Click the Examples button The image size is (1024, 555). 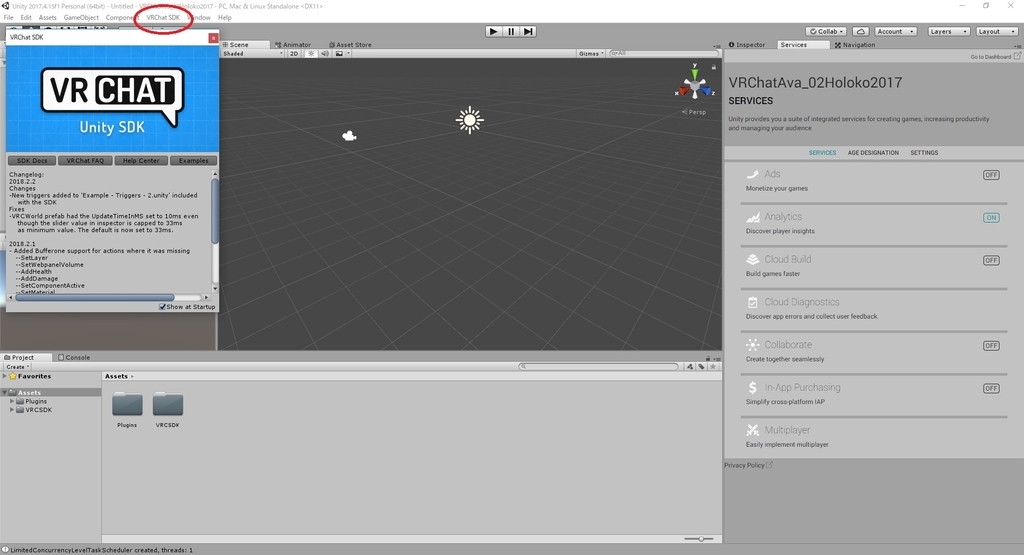pos(193,161)
